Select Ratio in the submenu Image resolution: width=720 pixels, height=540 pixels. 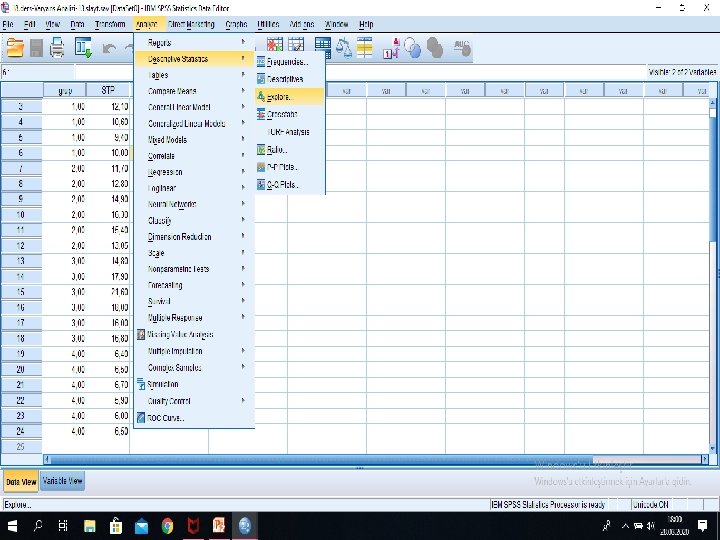290,150
